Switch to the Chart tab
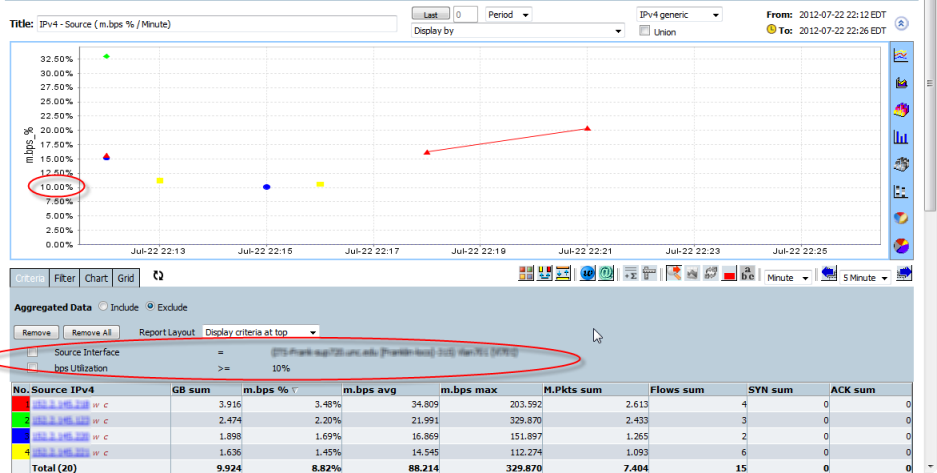 coord(96,278)
